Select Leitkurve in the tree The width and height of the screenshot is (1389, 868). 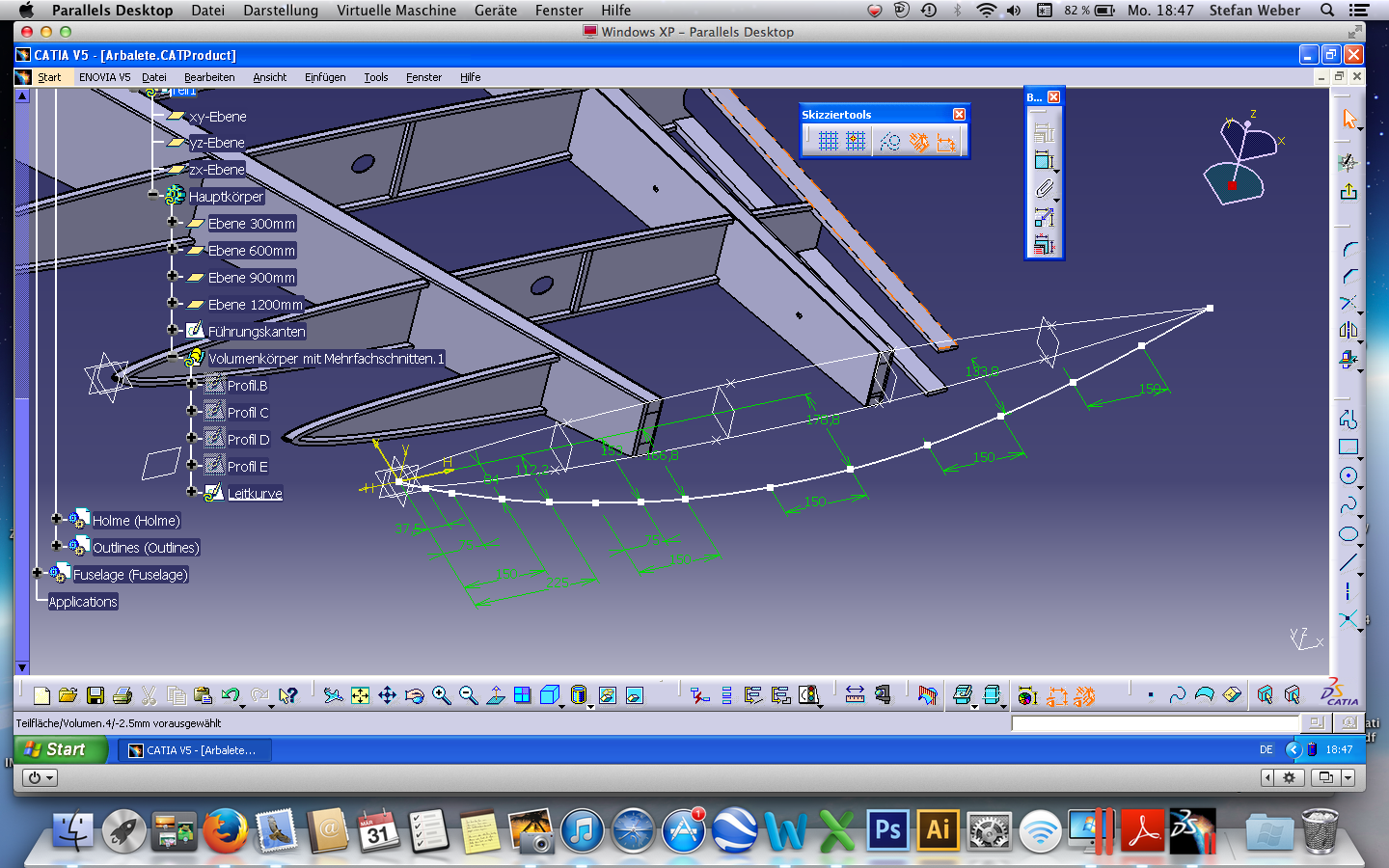[x=255, y=494]
